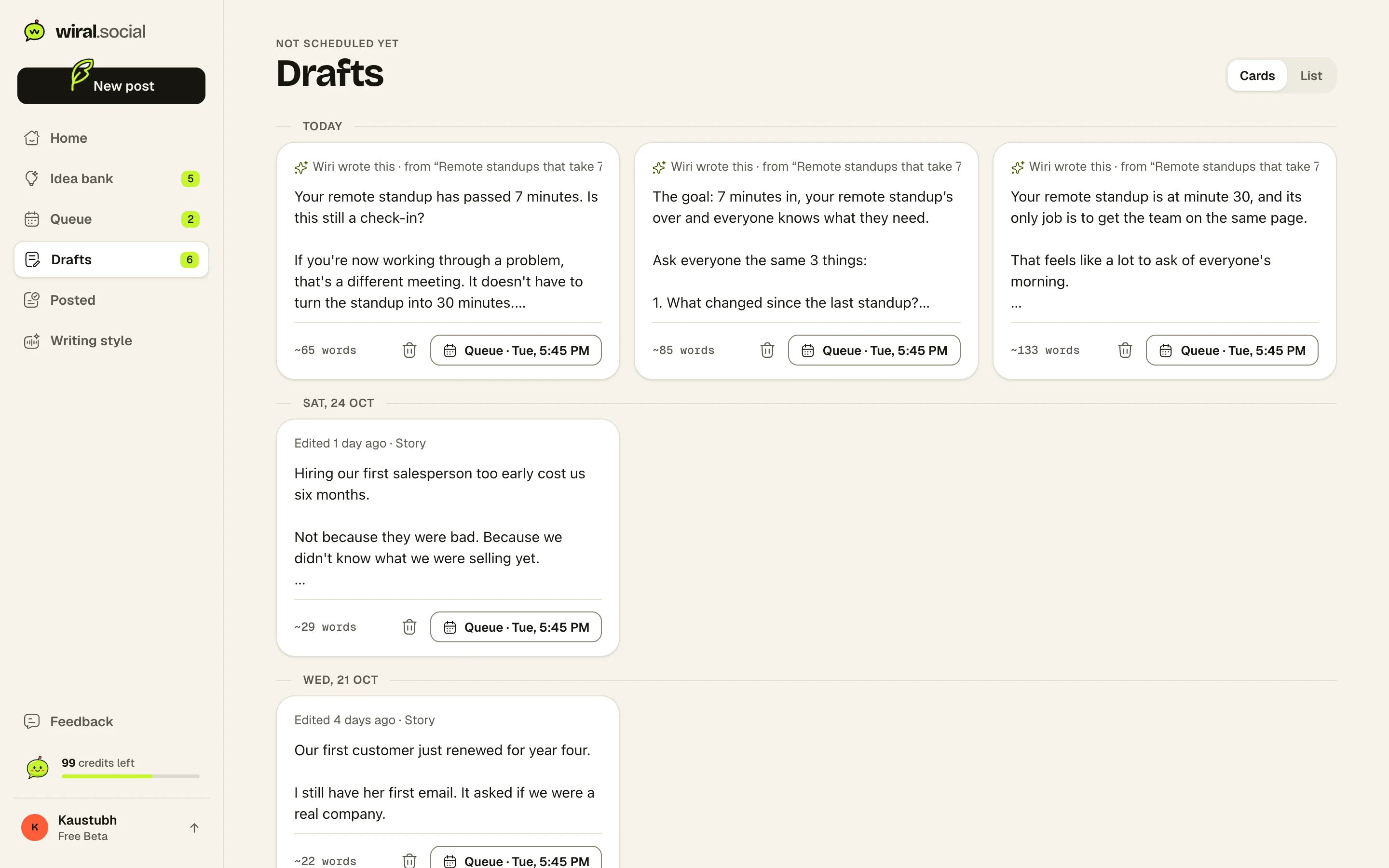Screen dimensions: 1389x868
Task: Click the Kaustubh account name
Action: [x=87, y=820]
